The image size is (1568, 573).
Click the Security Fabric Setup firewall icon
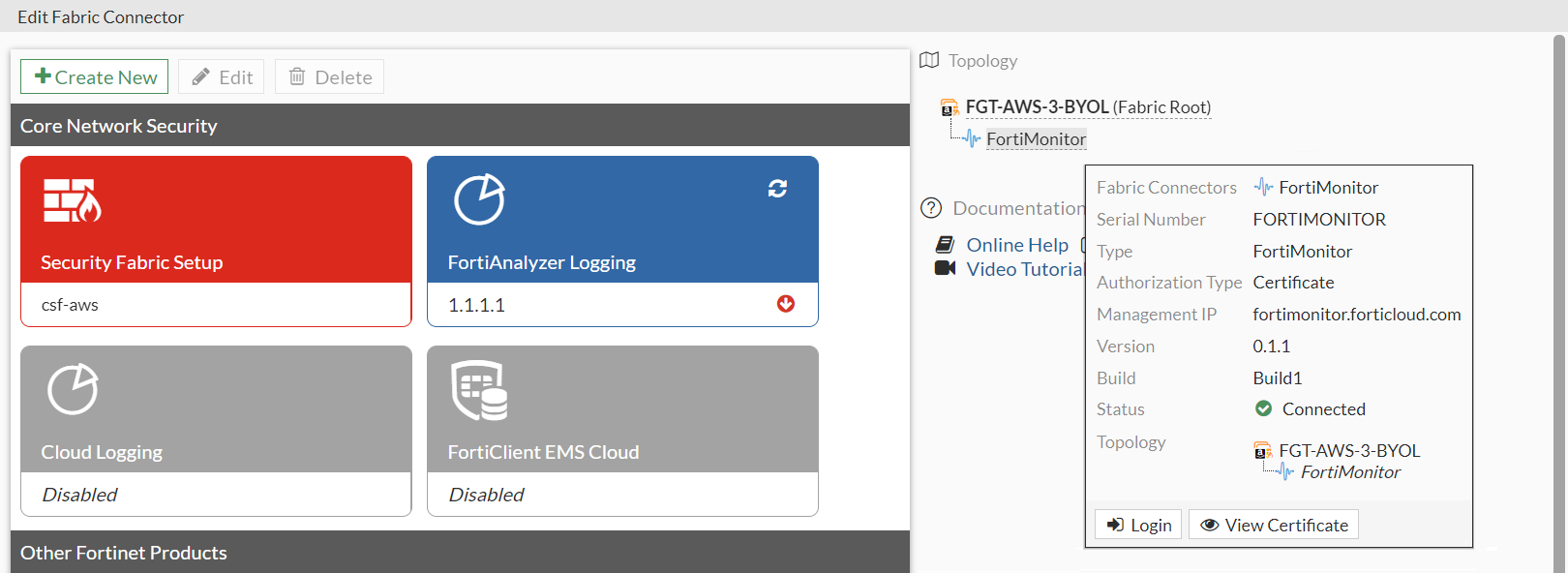pyautogui.click(x=72, y=200)
